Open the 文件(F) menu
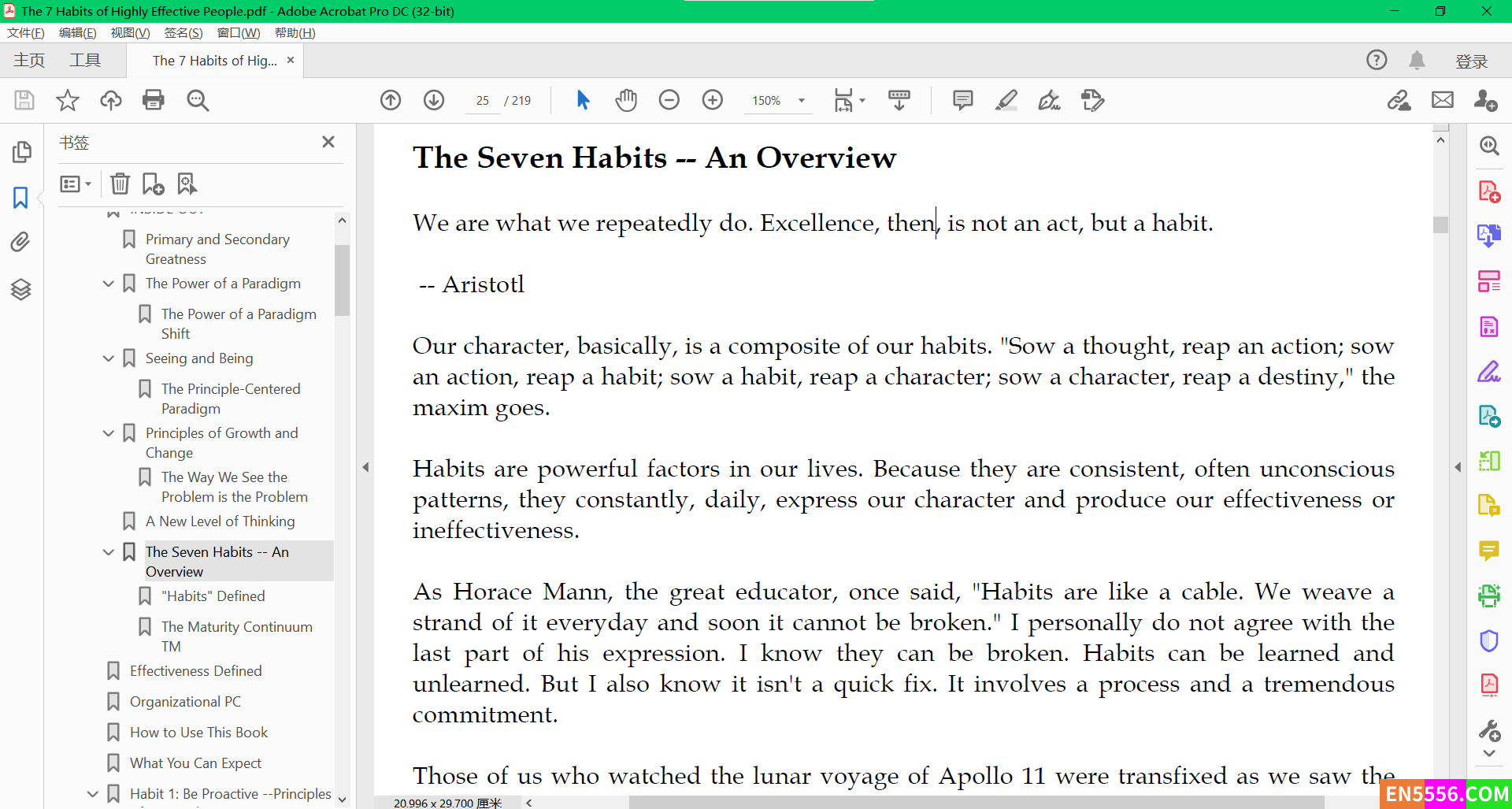The height and width of the screenshot is (809, 1512). [x=26, y=32]
